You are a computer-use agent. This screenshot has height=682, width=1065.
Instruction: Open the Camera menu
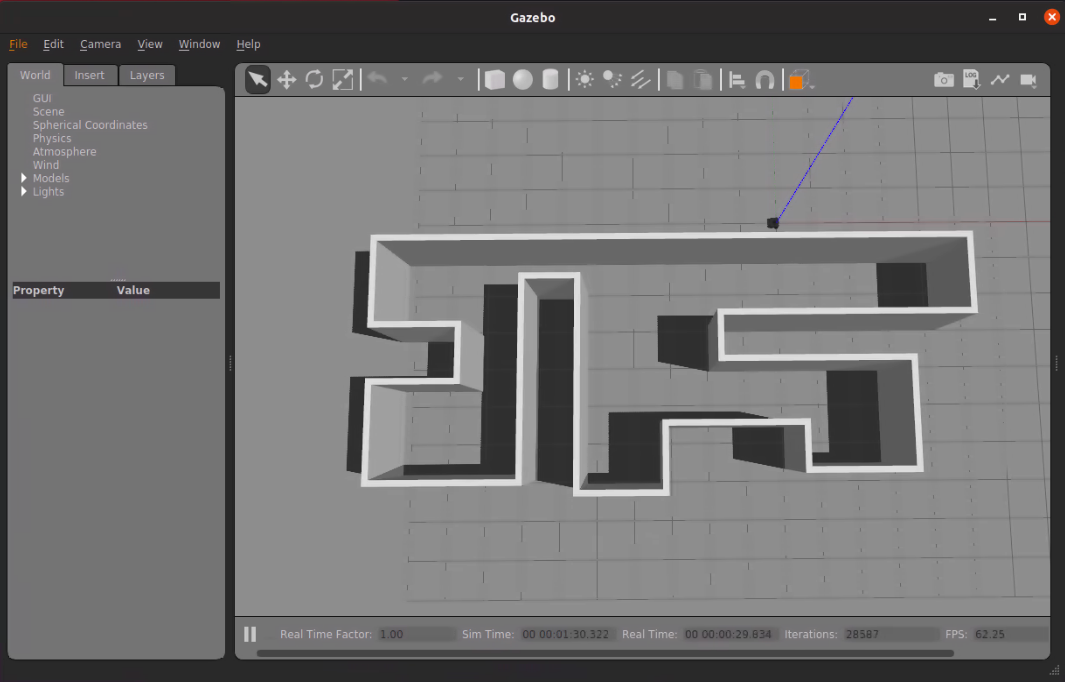coord(100,44)
